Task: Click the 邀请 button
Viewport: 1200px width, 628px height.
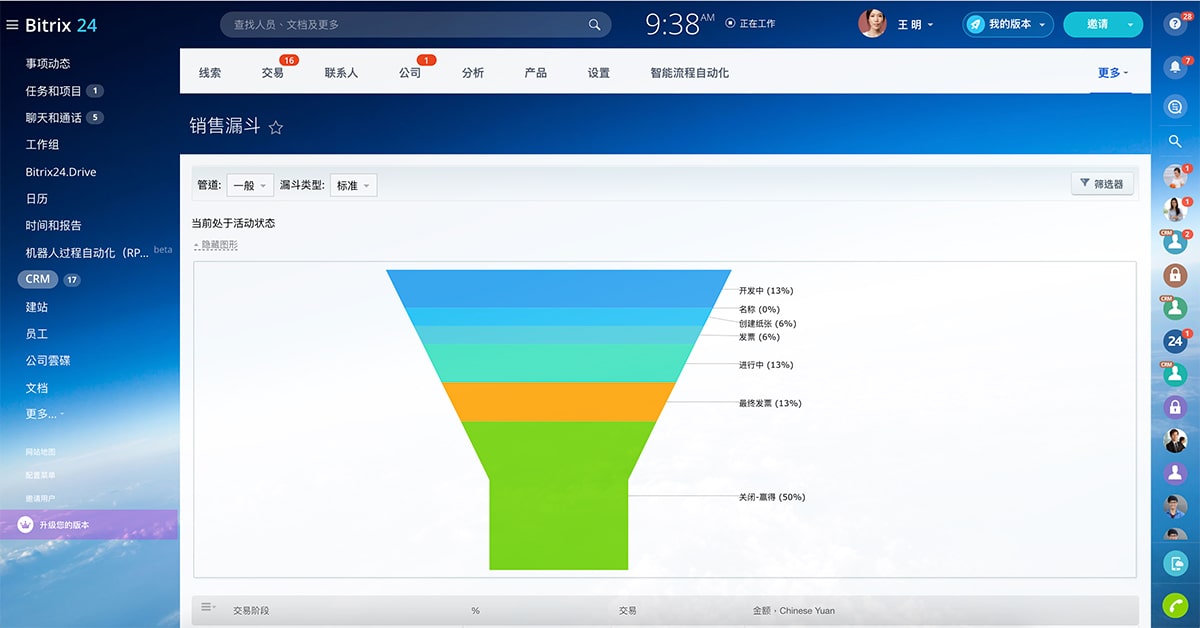Action: click(1097, 25)
